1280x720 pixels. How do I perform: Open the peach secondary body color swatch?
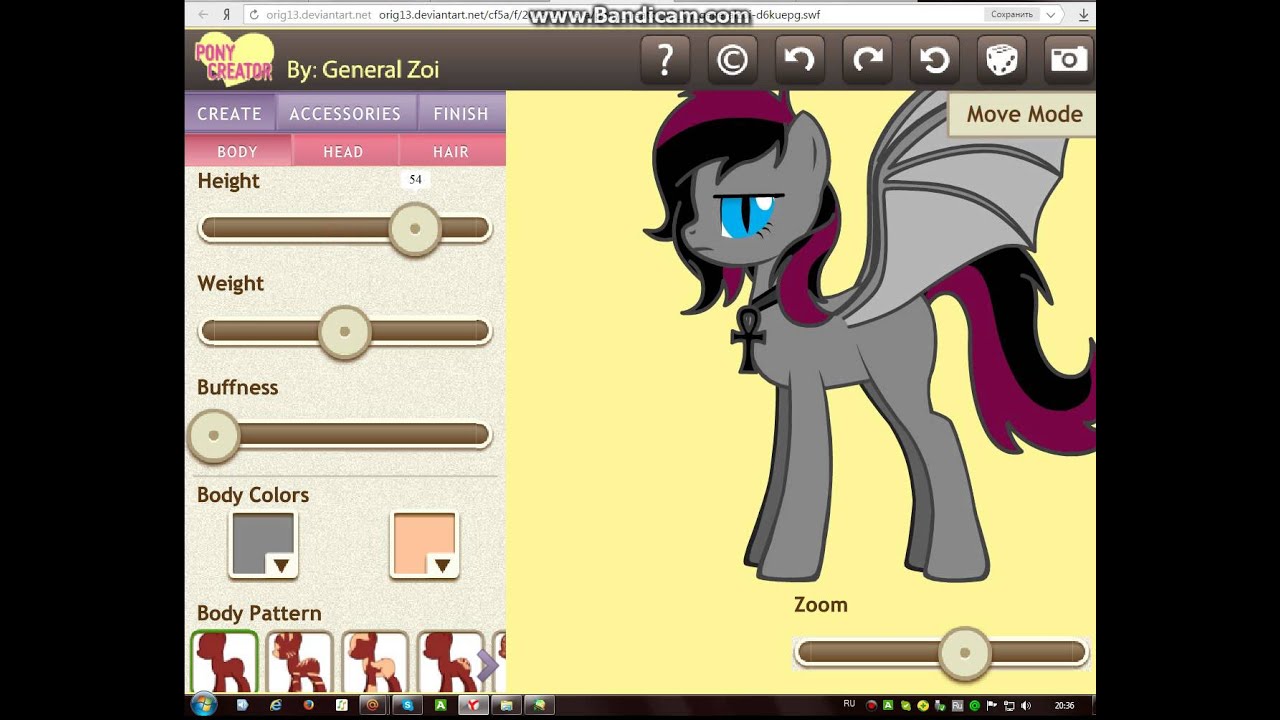pyautogui.click(x=425, y=545)
